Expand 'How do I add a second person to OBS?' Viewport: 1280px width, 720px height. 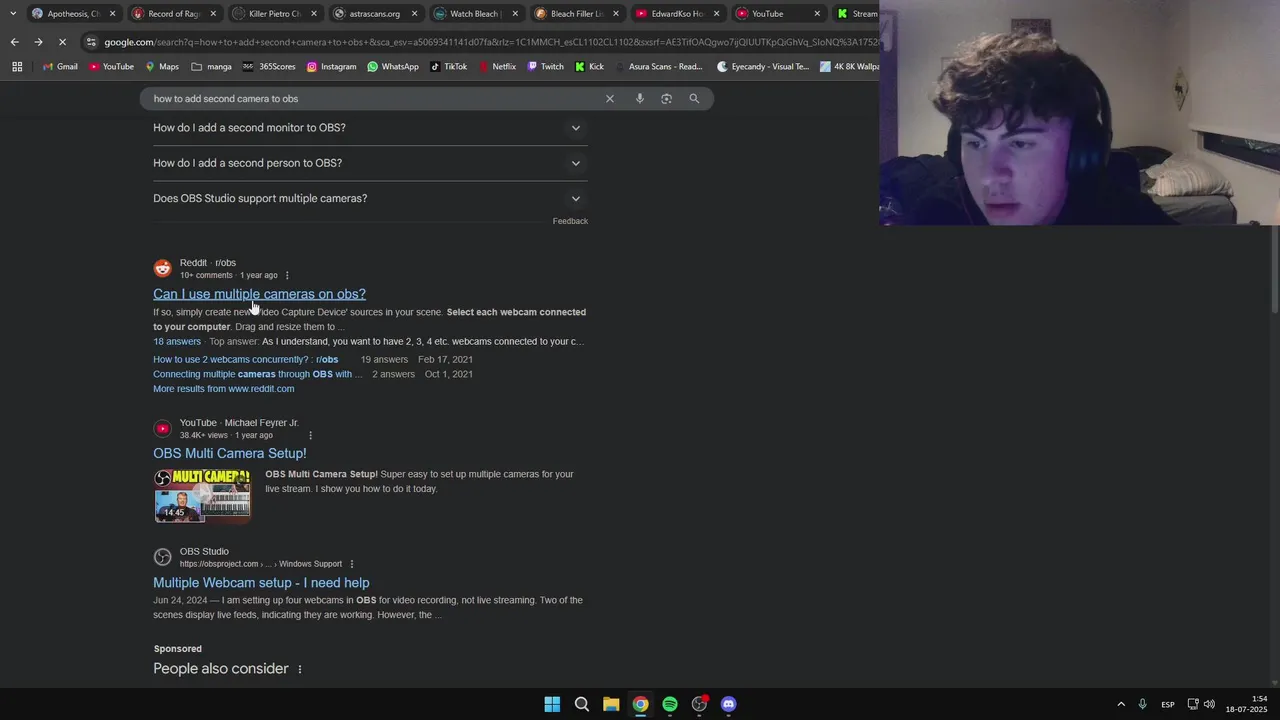(x=370, y=163)
